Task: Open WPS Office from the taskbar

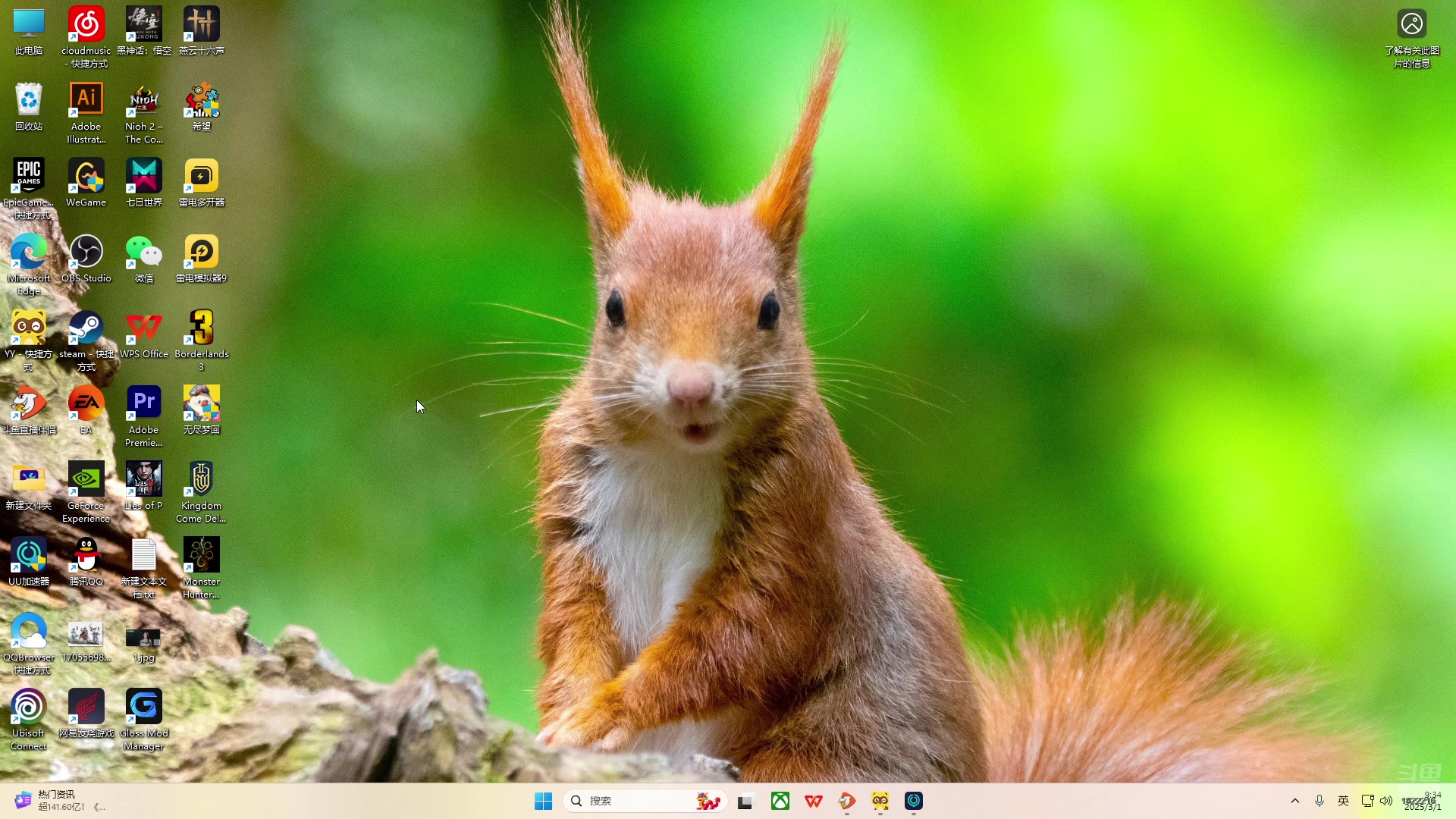Action: tap(813, 801)
